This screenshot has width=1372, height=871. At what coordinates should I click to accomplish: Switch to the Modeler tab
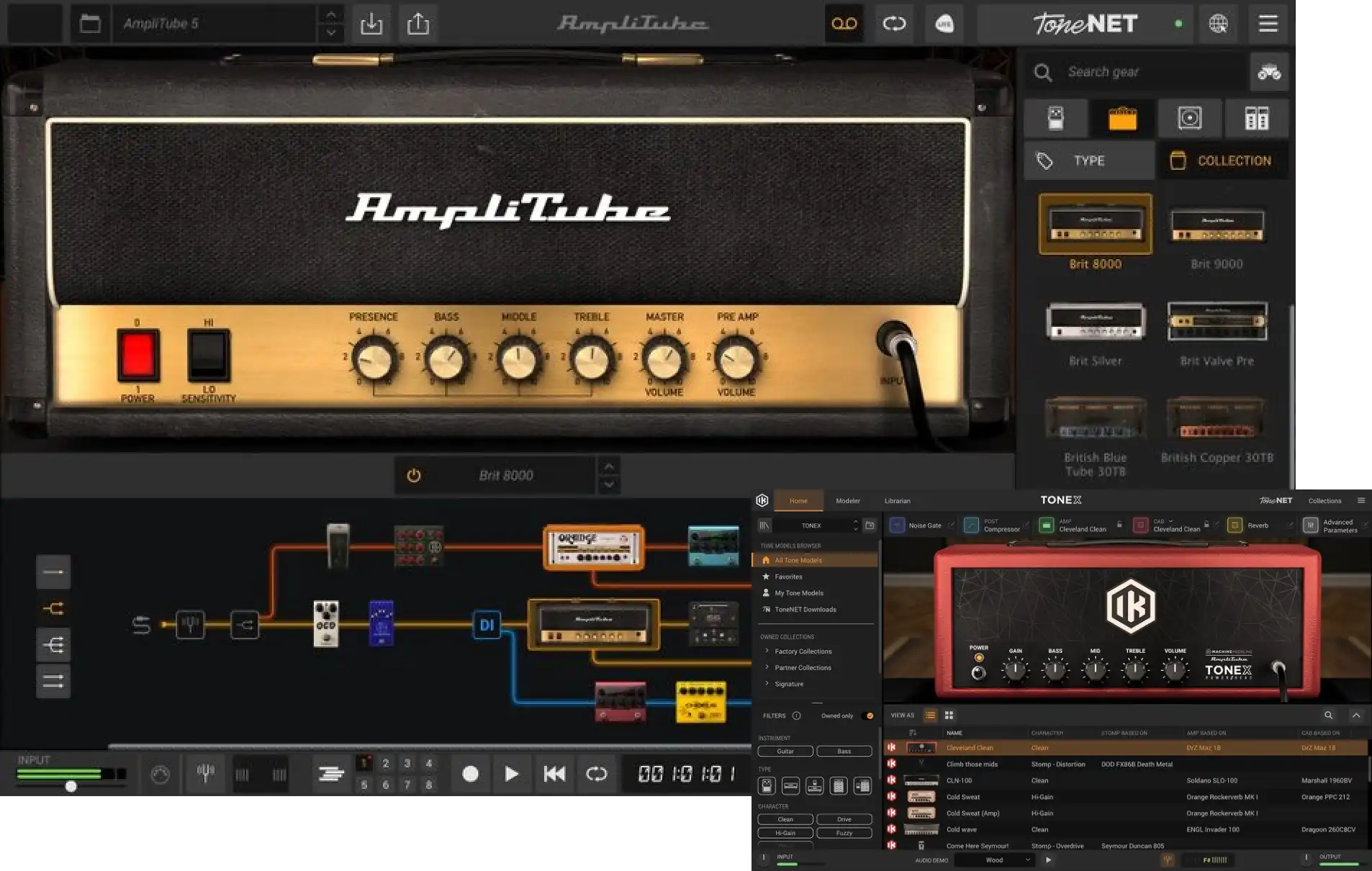pos(847,501)
